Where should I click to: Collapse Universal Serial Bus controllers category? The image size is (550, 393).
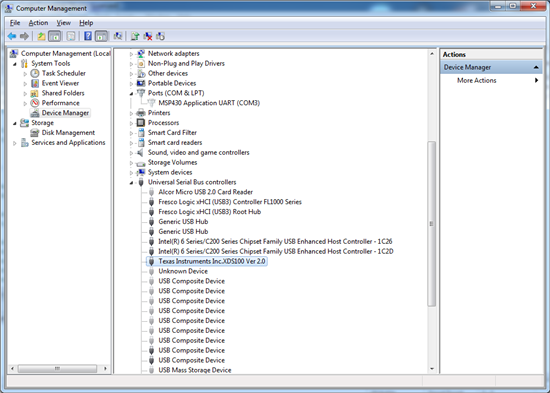tap(131, 182)
